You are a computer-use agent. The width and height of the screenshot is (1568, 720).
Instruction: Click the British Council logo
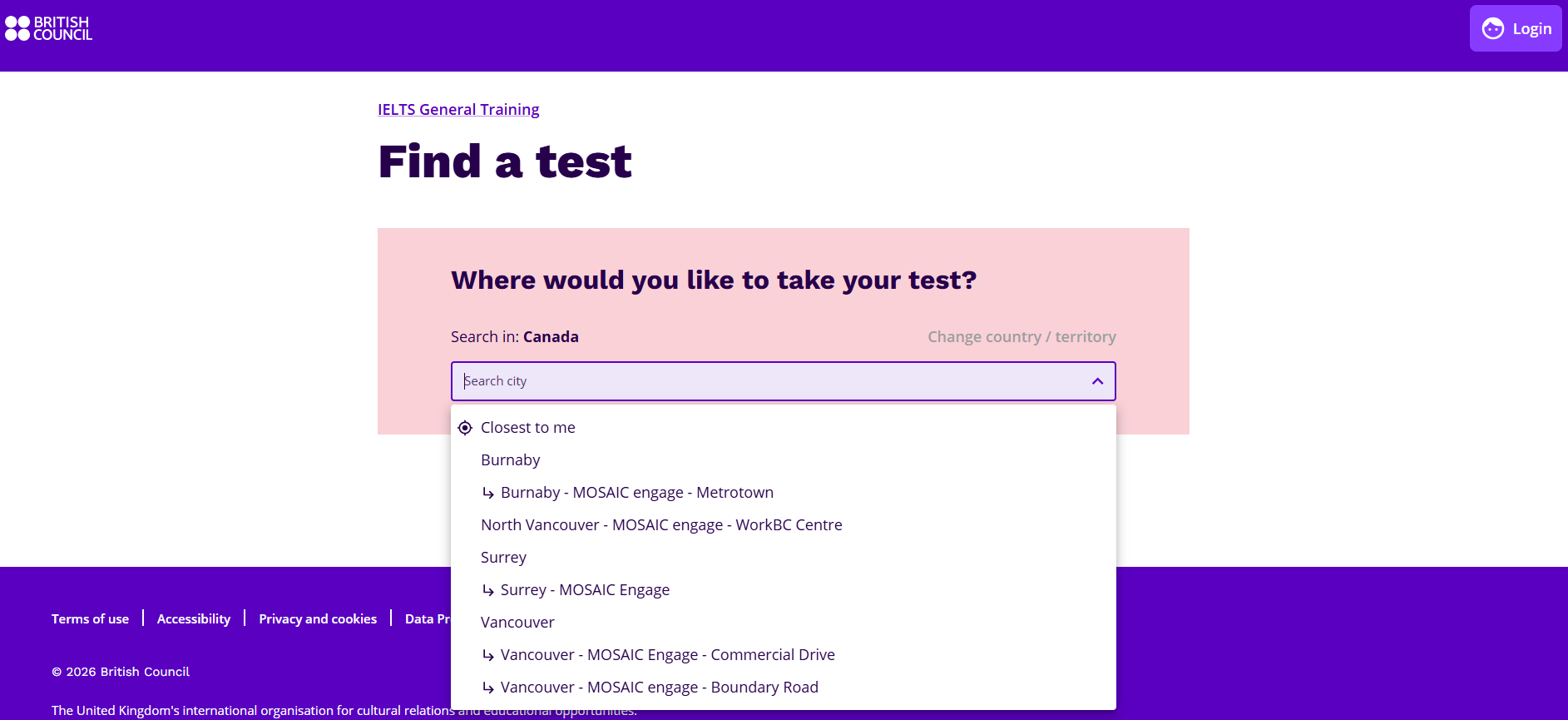click(x=48, y=28)
